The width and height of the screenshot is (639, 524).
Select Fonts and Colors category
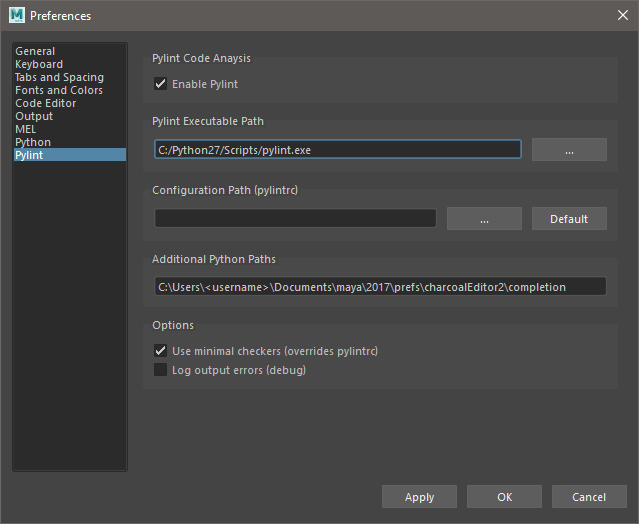point(58,90)
